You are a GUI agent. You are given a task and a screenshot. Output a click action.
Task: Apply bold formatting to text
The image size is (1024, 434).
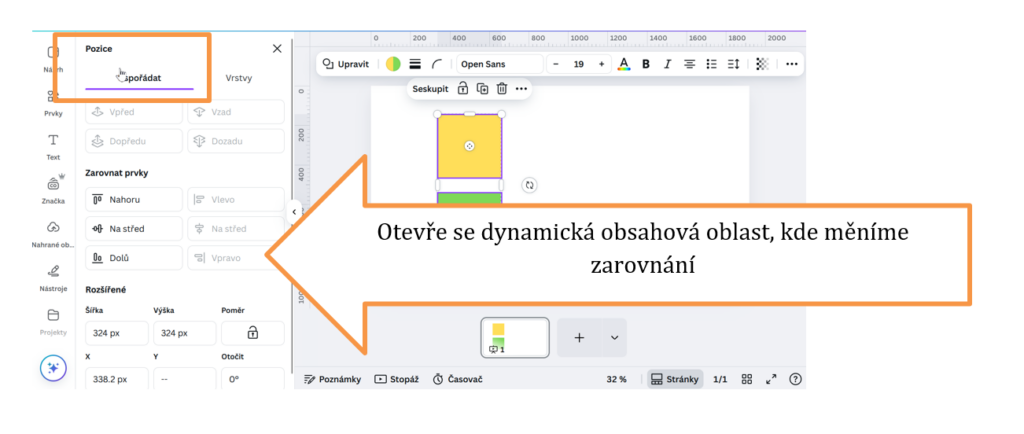pyautogui.click(x=646, y=64)
